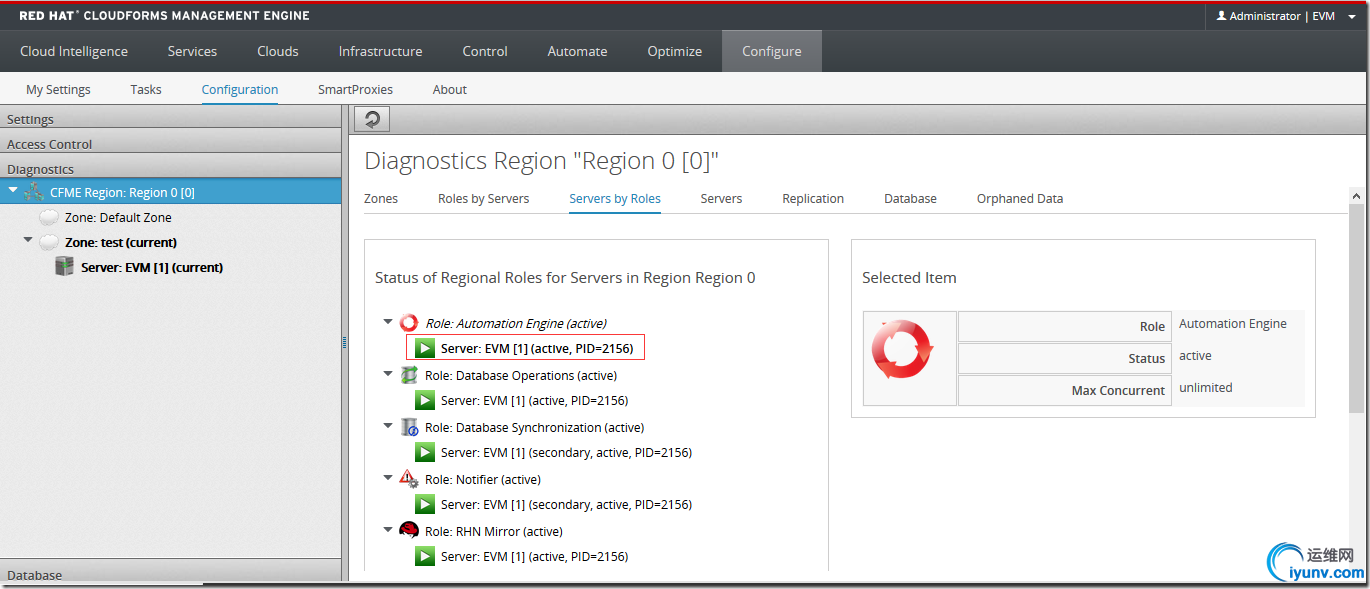Image resolution: width=1370 pixels, height=589 pixels.
Task: Collapse the Automation Engine role node
Action: 388,322
